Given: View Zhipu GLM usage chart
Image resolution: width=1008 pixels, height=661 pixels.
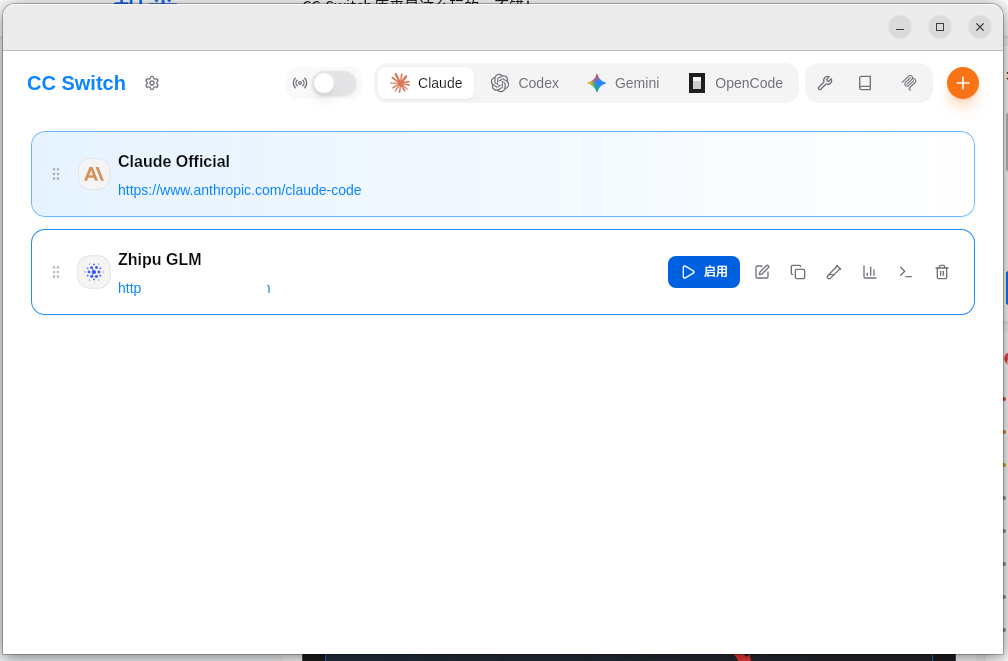Looking at the screenshot, I should [870, 272].
